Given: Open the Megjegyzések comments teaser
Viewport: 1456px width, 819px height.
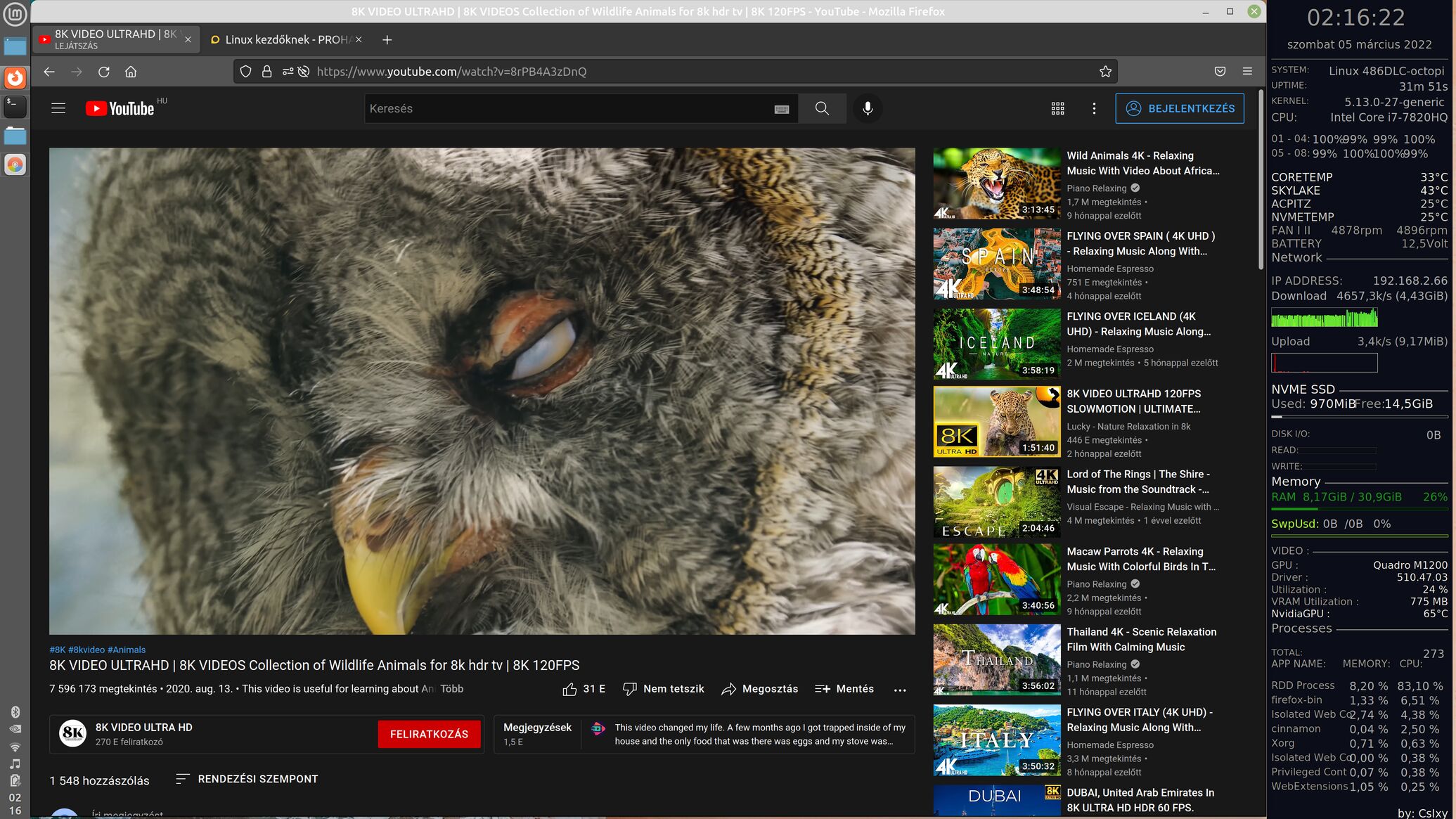Looking at the screenshot, I should click(704, 734).
